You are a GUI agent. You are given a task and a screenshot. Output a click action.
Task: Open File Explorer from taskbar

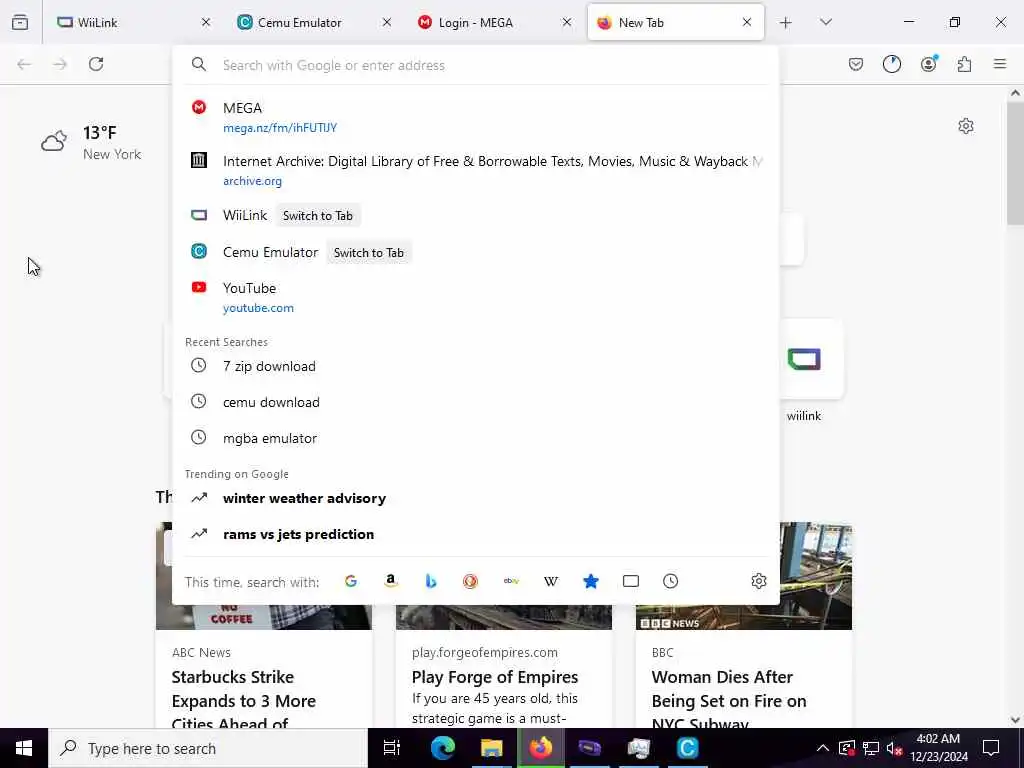tap(491, 748)
